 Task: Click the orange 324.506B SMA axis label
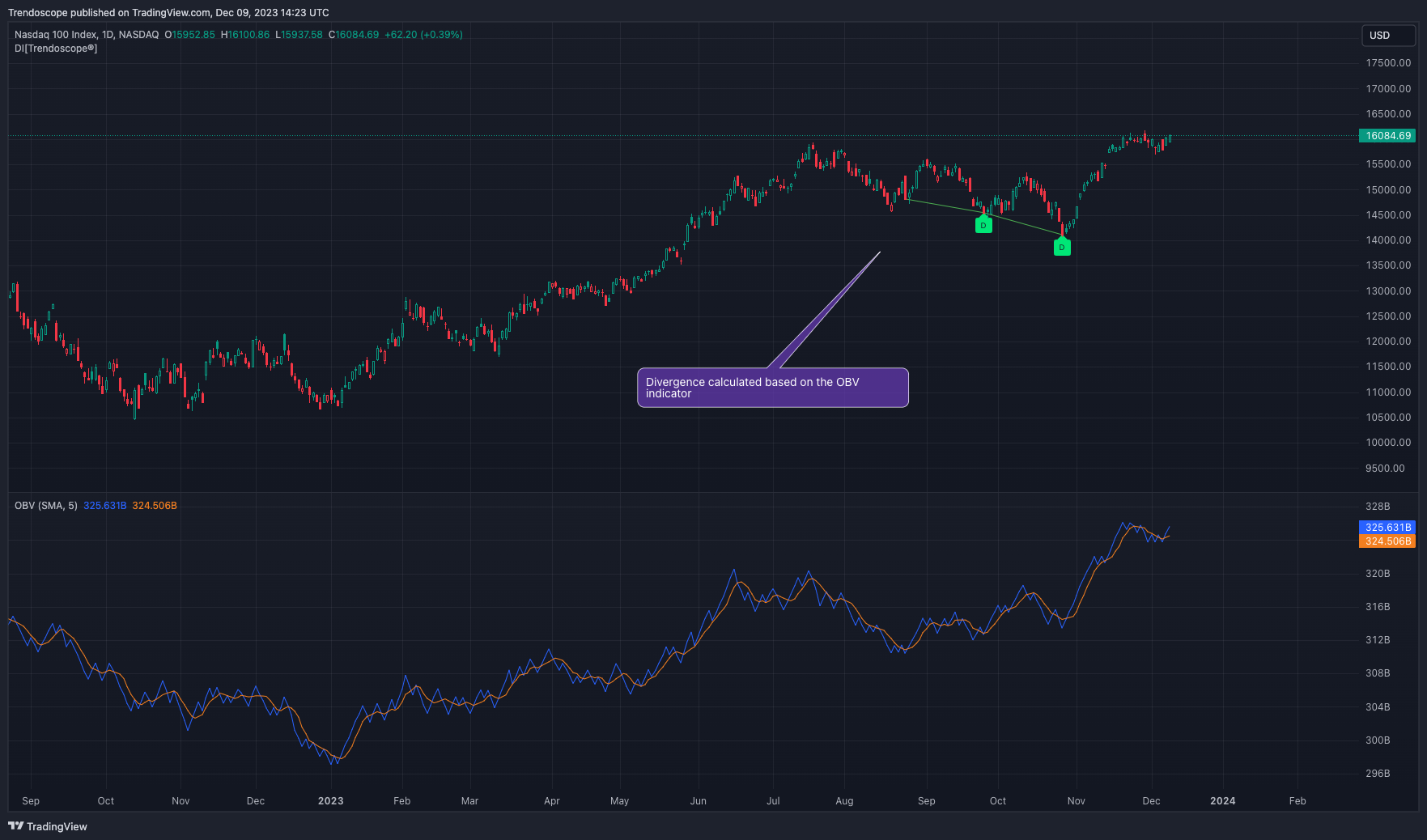pos(1387,541)
